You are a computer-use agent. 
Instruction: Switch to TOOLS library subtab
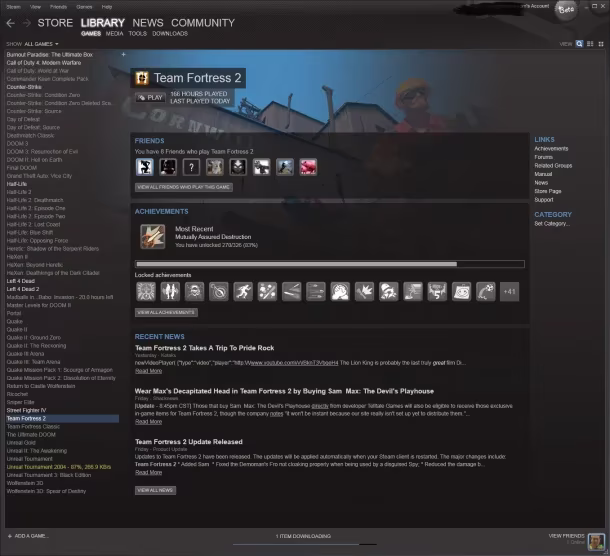click(x=138, y=34)
